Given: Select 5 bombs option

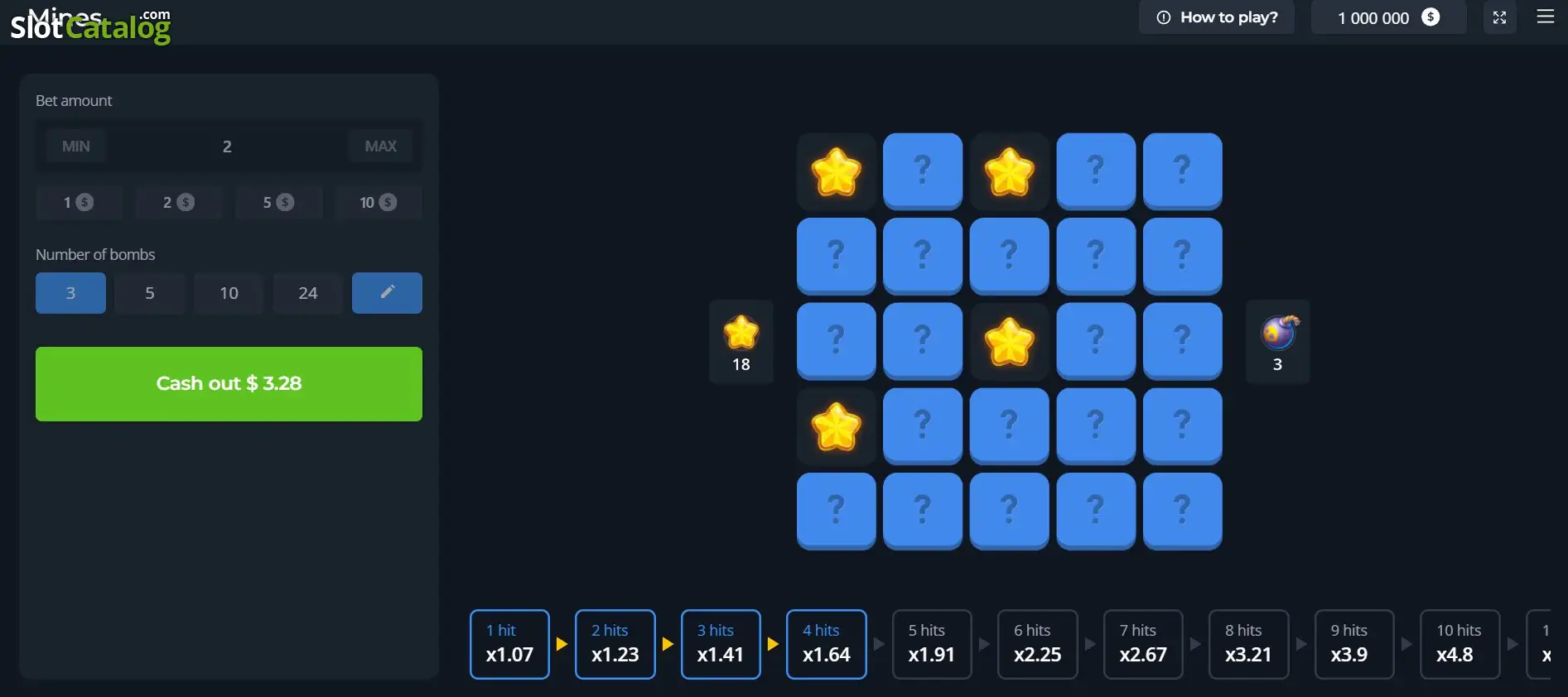Looking at the screenshot, I should [150, 292].
